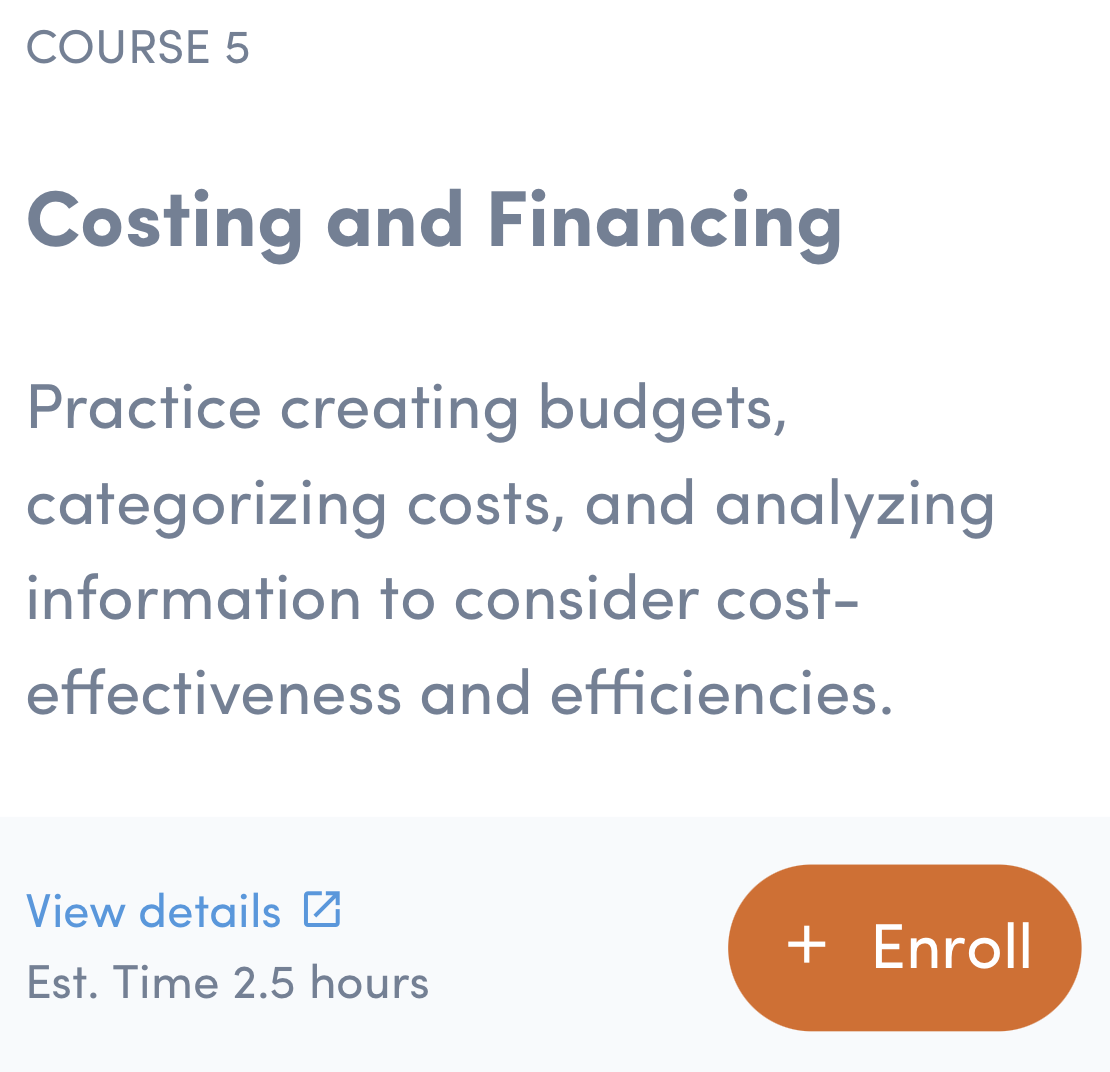Image resolution: width=1110 pixels, height=1072 pixels.
Task: Click the information to consider cost- text line
Action: click(x=442, y=597)
